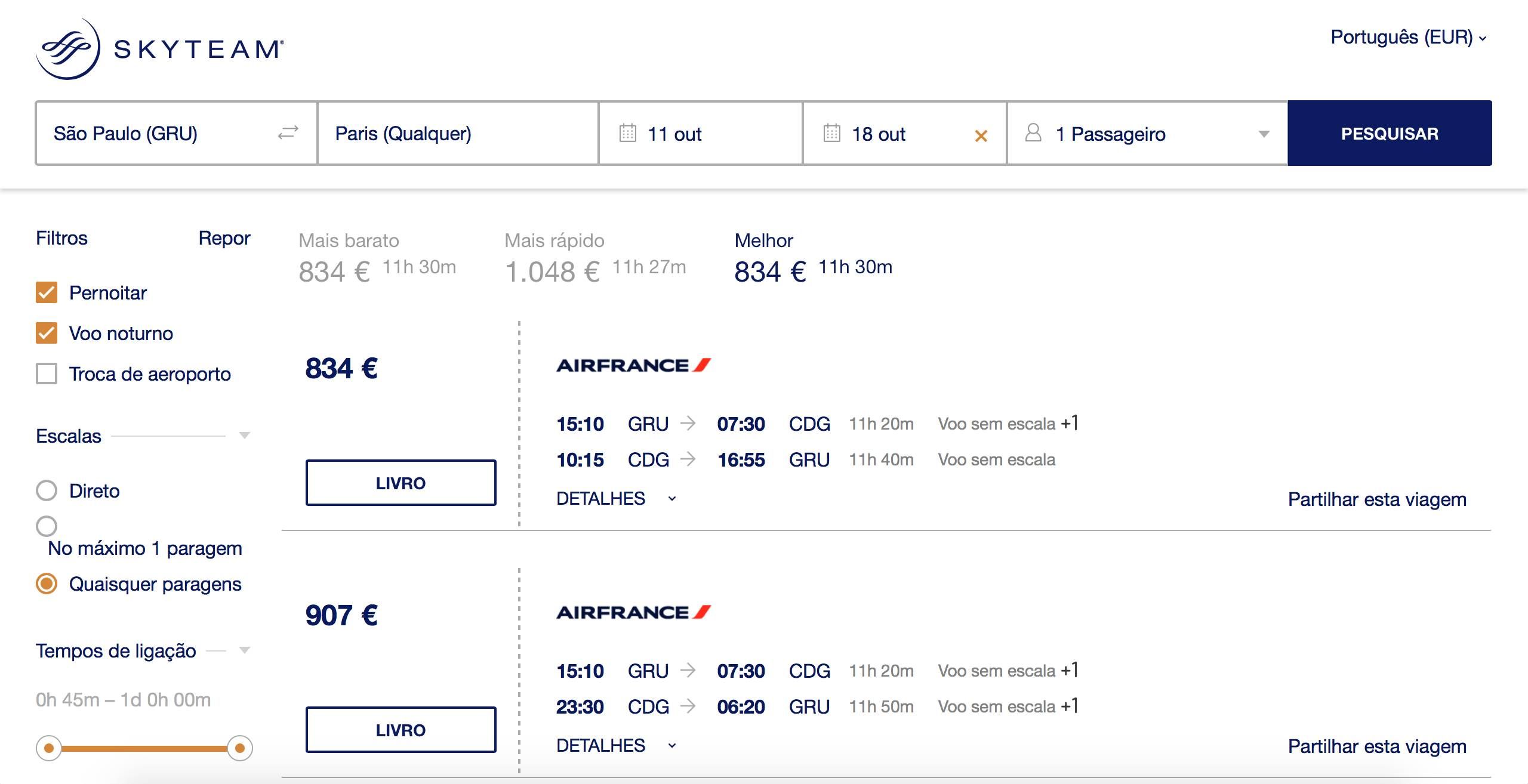Image resolution: width=1528 pixels, height=784 pixels.
Task: Switch to the Mais barato tab
Action: tap(377, 258)
